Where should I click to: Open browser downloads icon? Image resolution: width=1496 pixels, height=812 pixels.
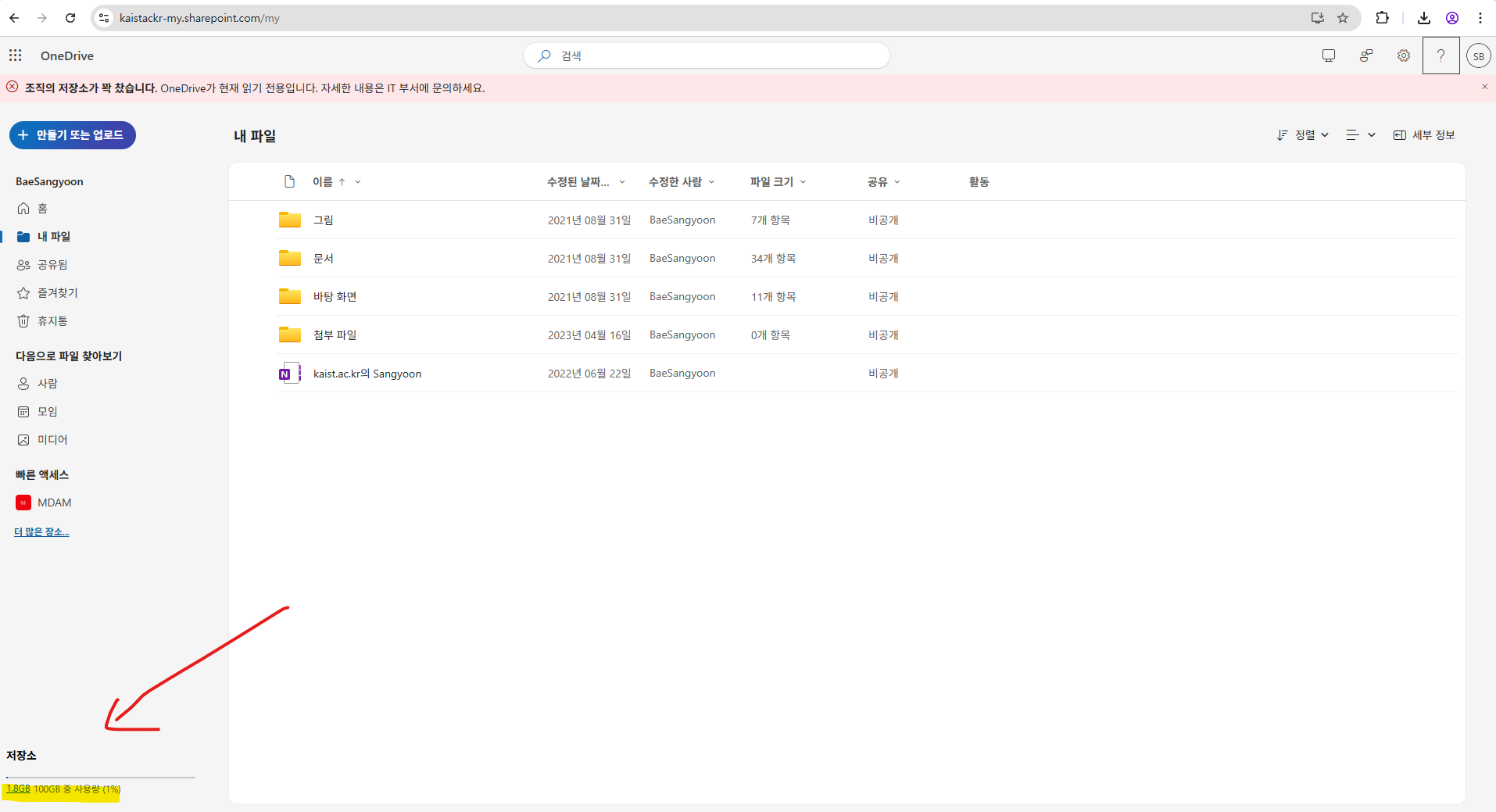point(1424,18)
